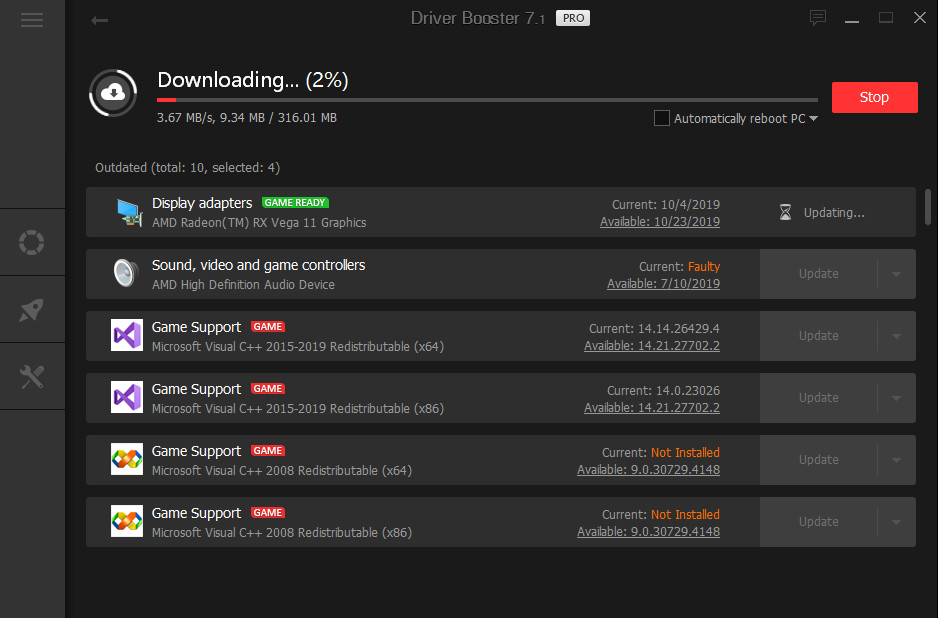Expand Update options for Visual C++ 2008 x86

(x=897, y=521)
